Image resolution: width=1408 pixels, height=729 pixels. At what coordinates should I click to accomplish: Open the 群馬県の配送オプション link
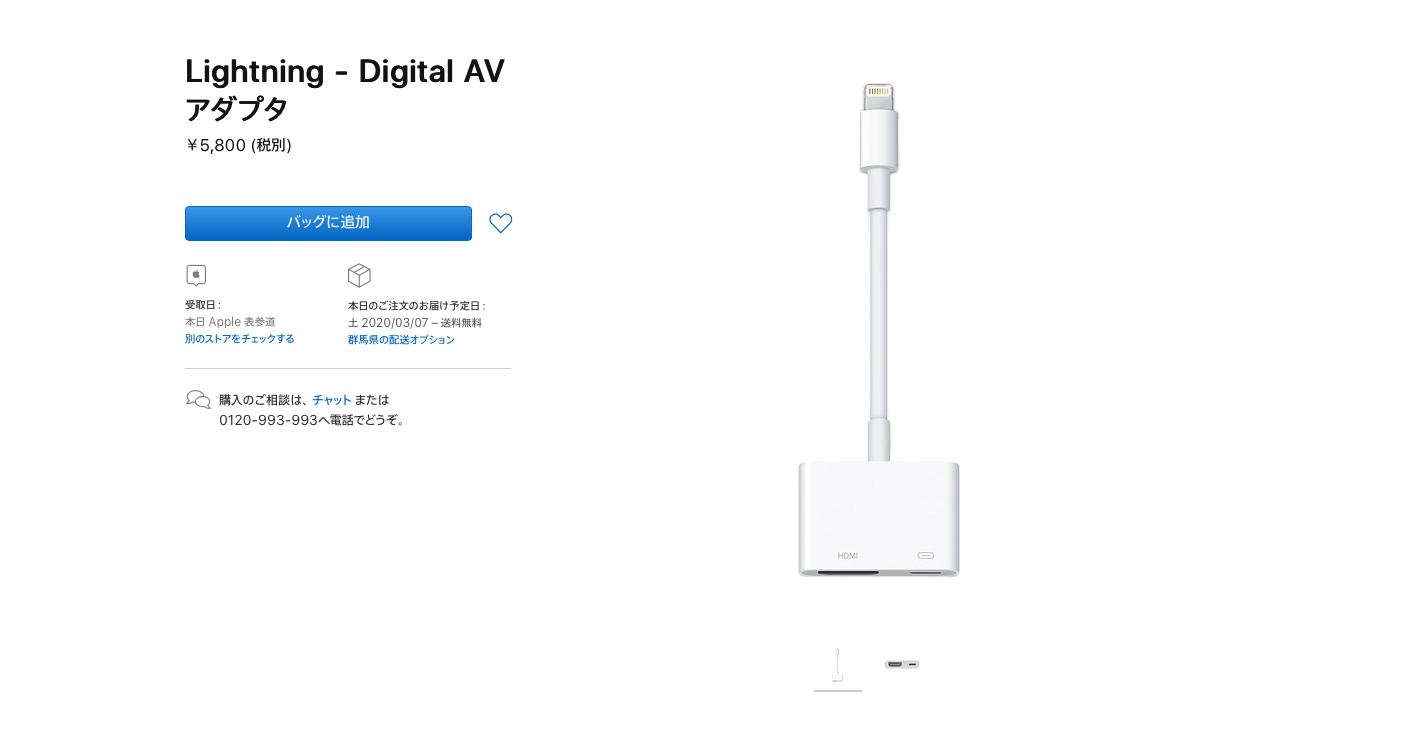point(401,340)
